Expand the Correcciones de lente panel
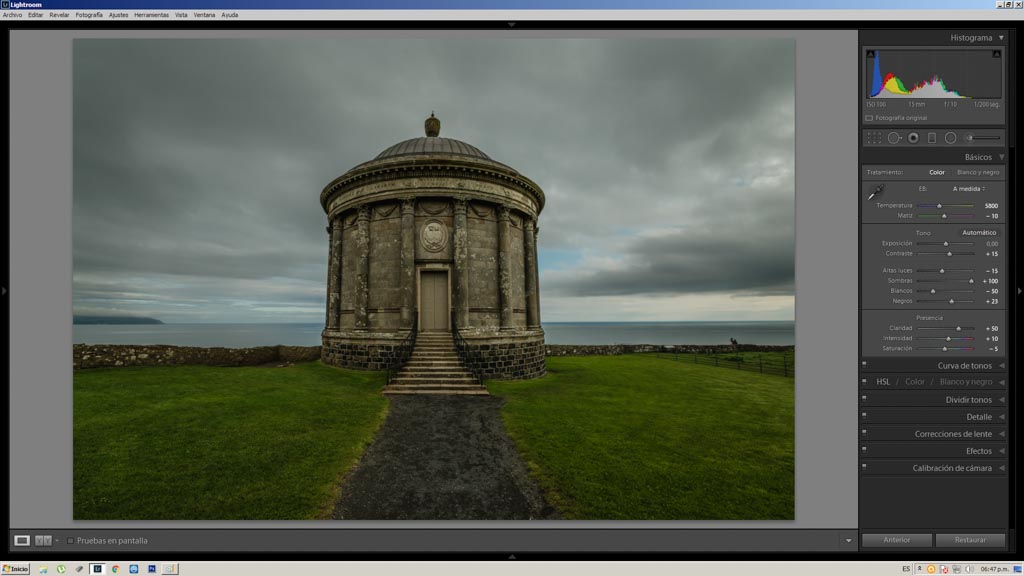Image resolution: width=1024 pixels, height=576 pixels. pyautogui.click(x=953, y=434)
